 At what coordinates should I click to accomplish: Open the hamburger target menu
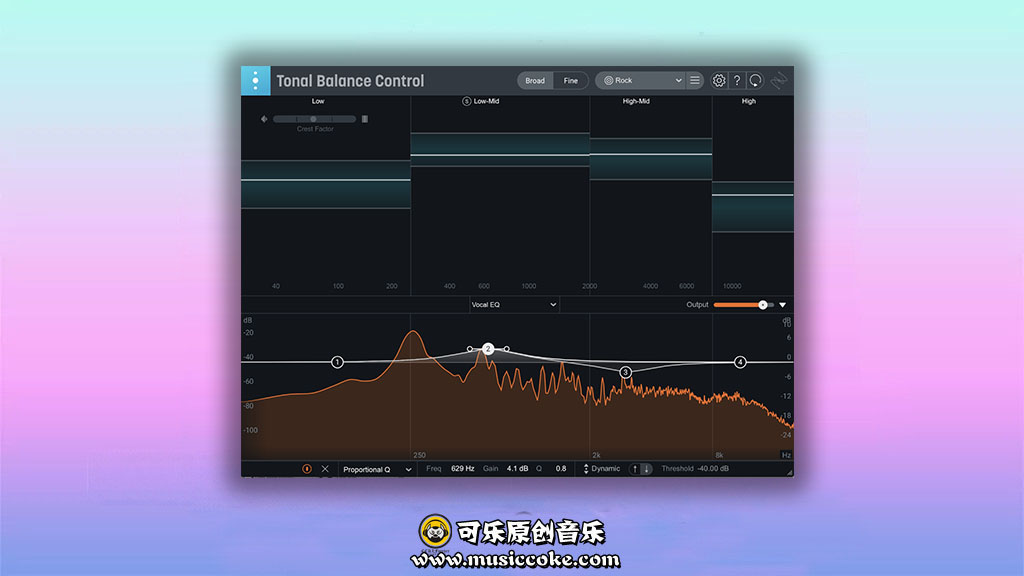click(x=695, y=80)
